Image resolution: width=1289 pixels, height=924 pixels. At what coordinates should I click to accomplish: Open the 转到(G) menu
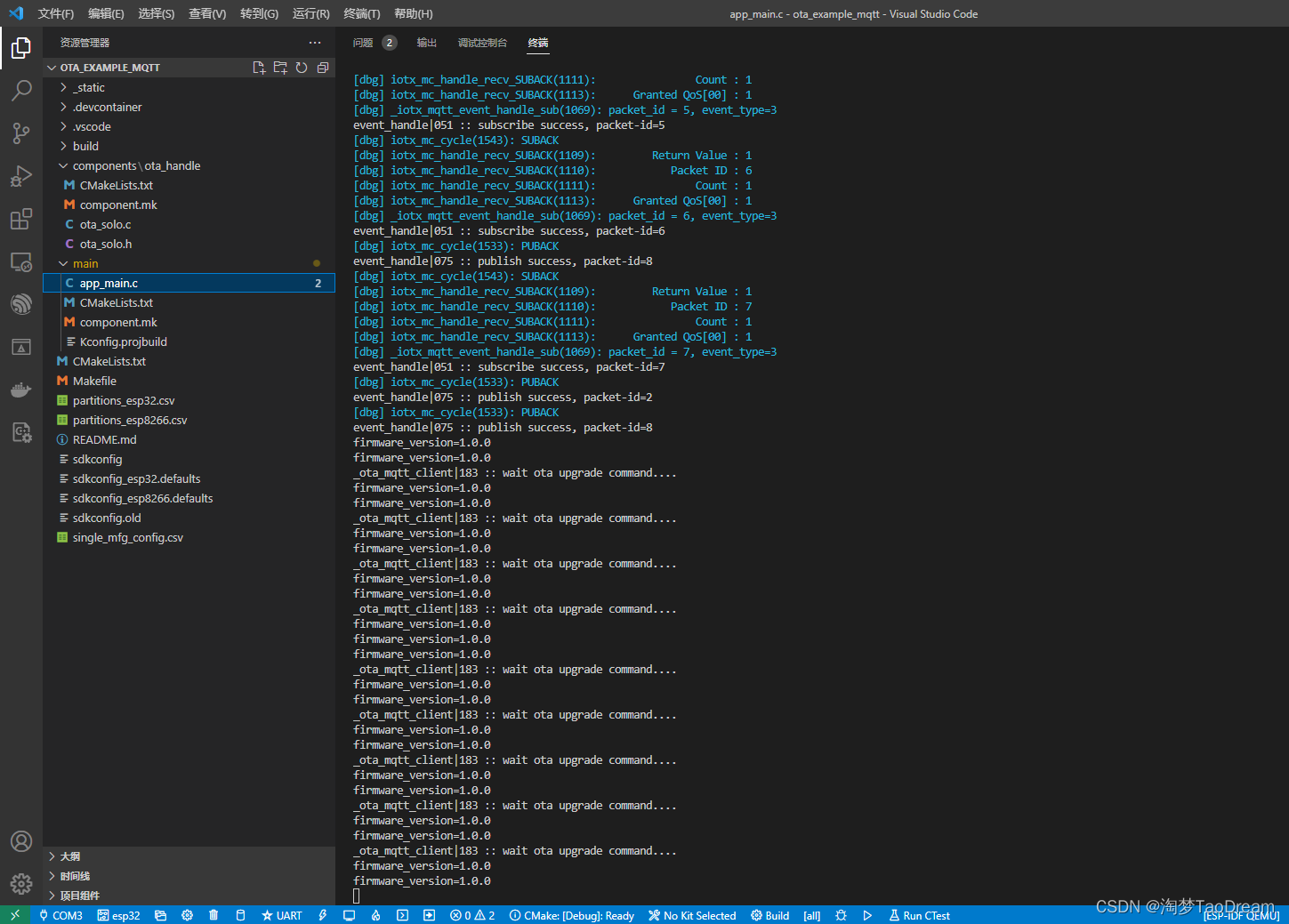click(x=259, y=13)
